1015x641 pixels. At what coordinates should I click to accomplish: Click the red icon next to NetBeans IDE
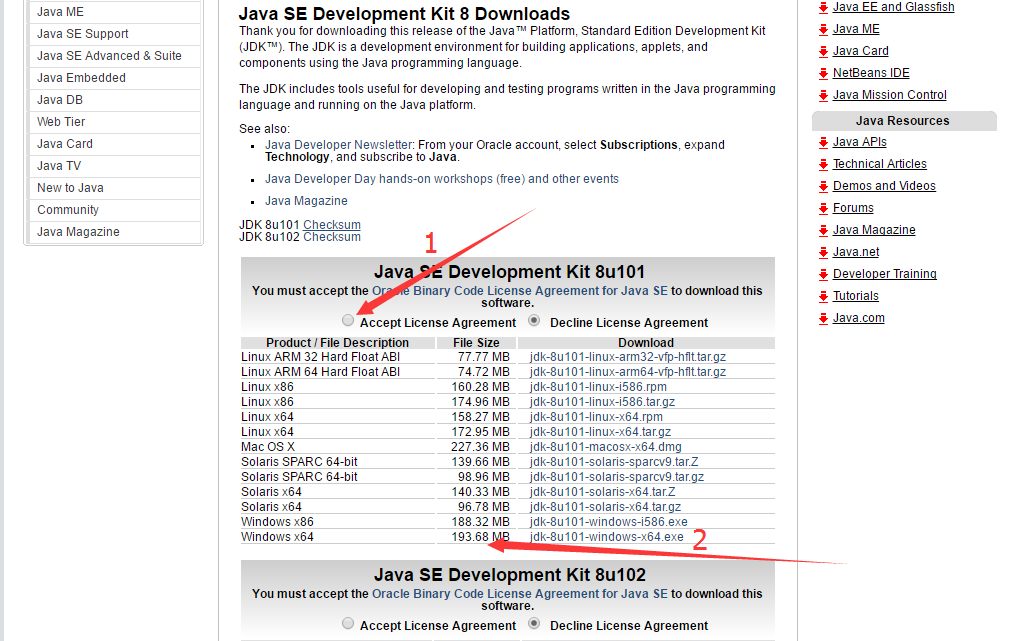[823, 74]
